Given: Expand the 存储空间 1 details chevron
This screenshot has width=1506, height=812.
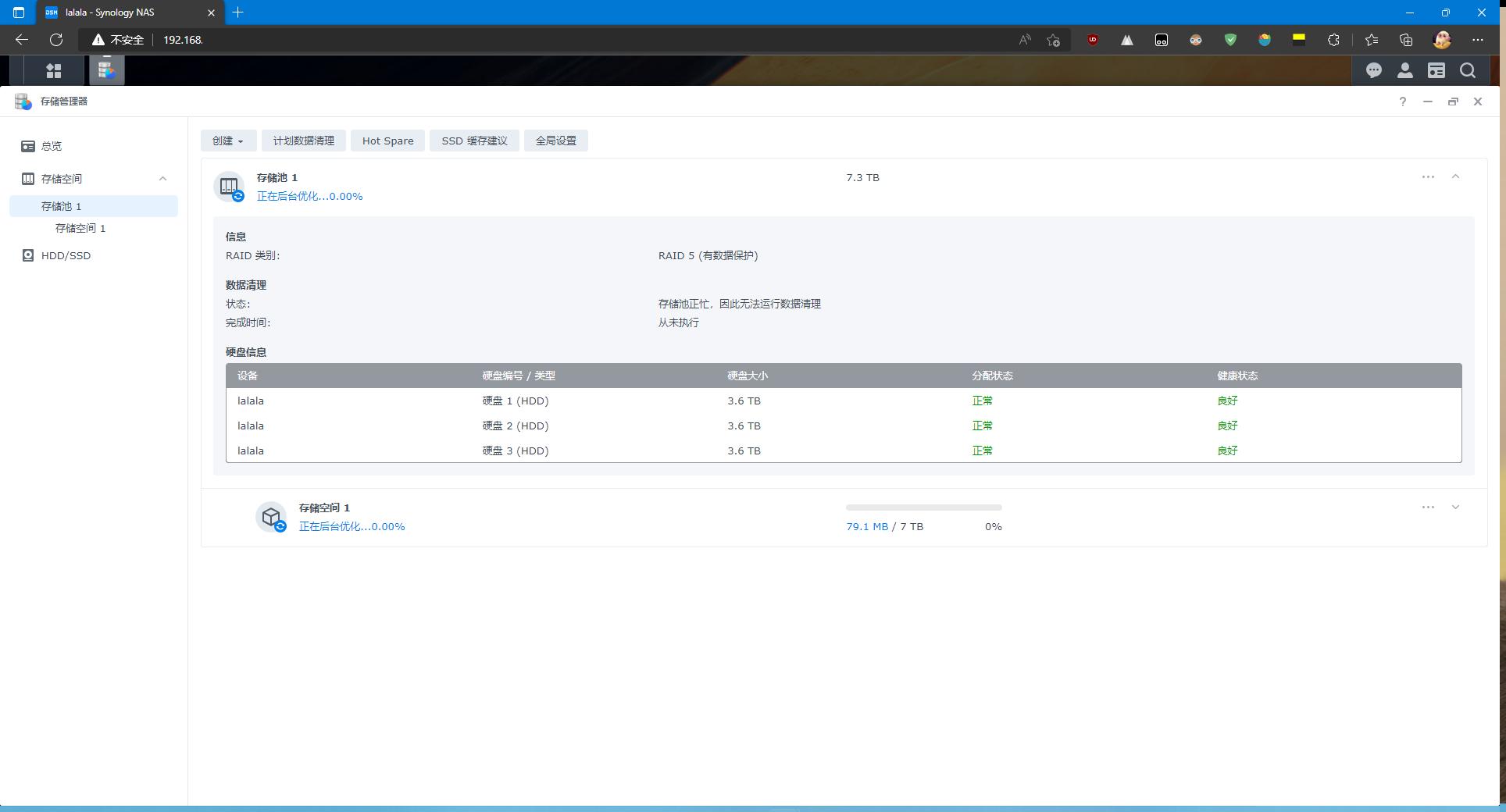Looking at the screenshot, I should (x=1455, y=507).
